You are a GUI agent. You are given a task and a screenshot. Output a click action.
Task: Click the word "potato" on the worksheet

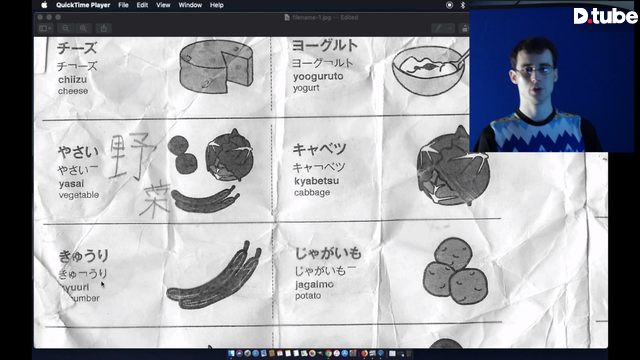click(308, 296)
